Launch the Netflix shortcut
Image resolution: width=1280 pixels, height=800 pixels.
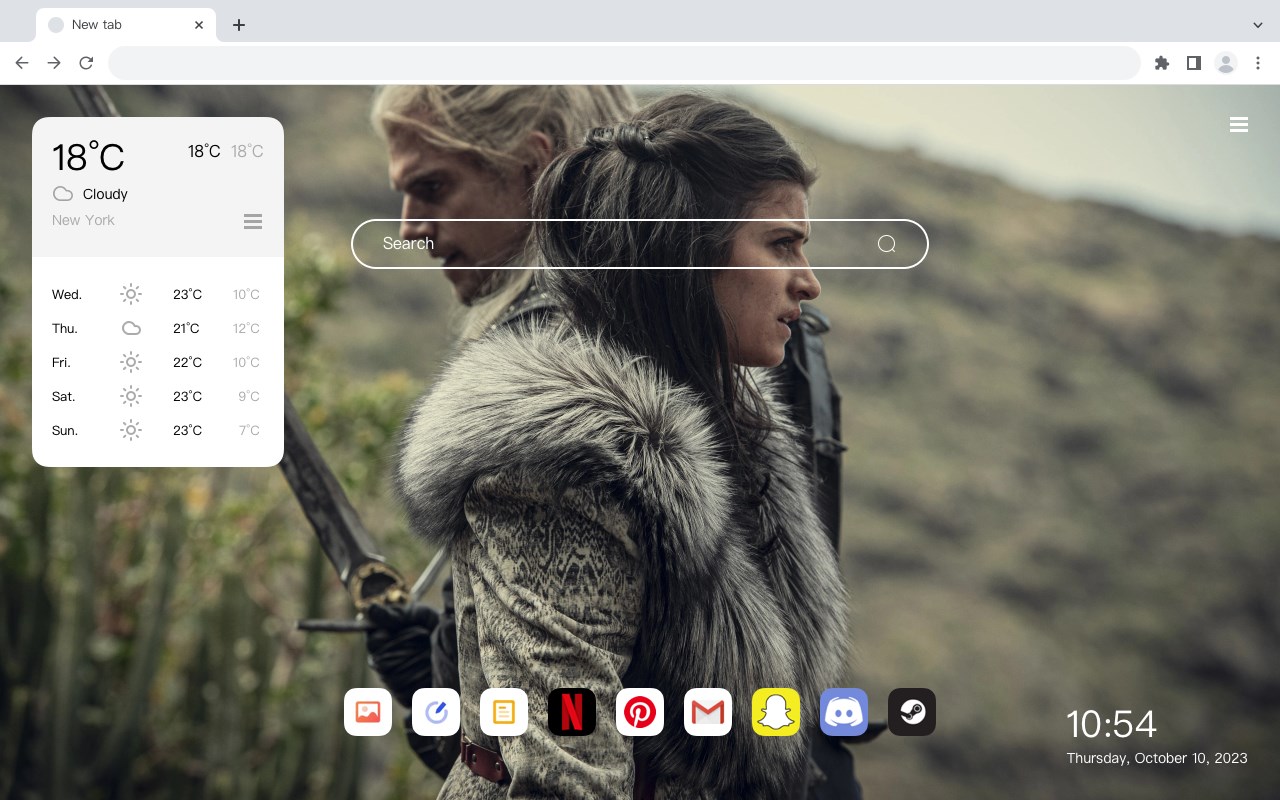coord(572,712)
